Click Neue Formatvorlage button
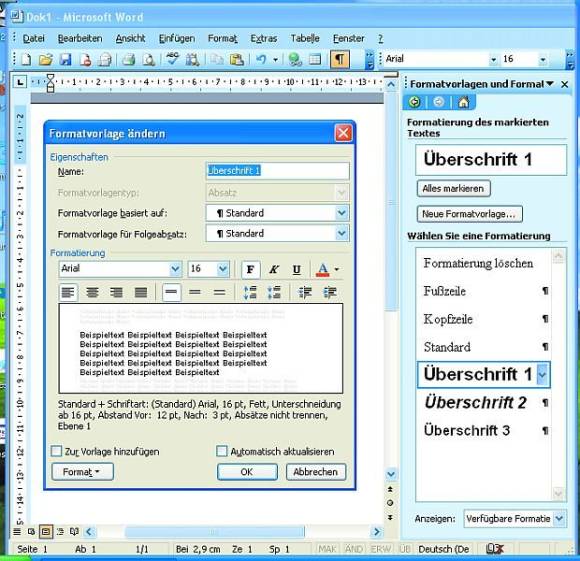The image size is (580, 561). [x=469, y=214]
